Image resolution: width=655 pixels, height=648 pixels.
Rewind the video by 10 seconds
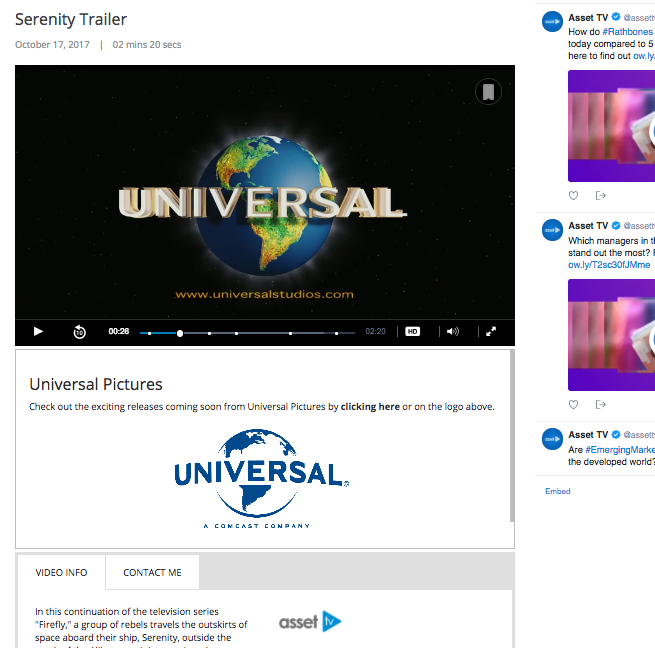(x=79, y=332)
